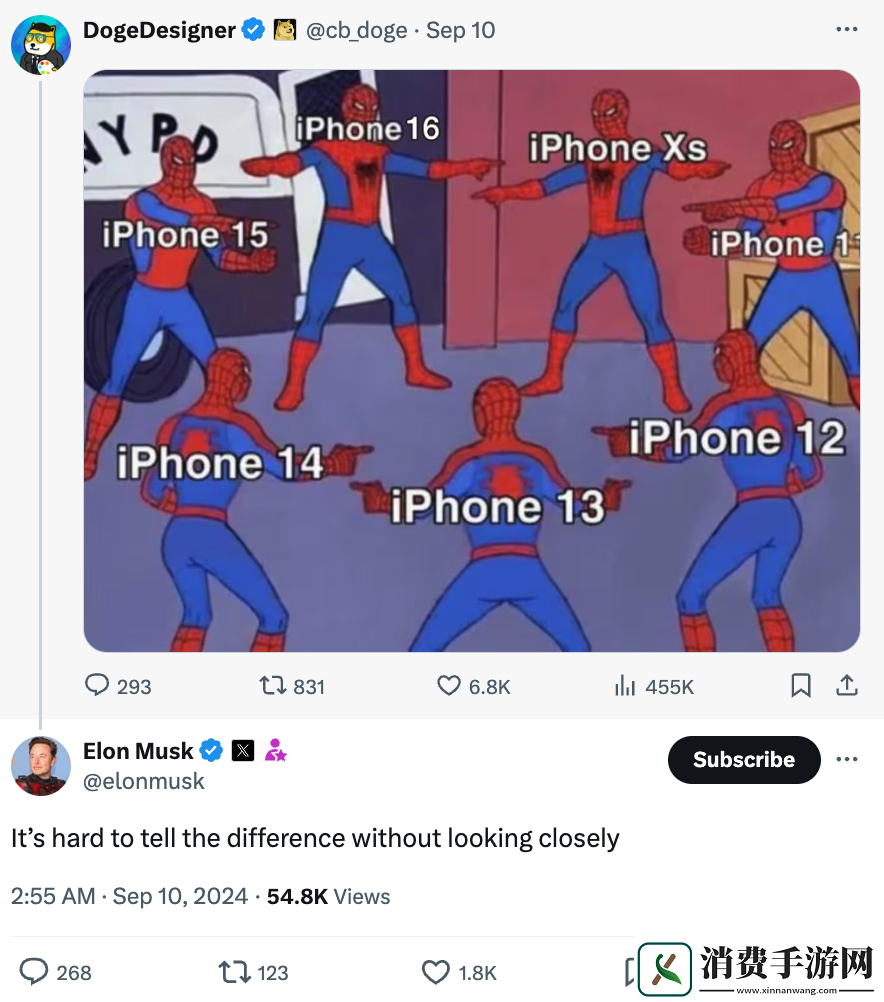
Task: Like Elon Musk's reply
Action: pos(435,972)
